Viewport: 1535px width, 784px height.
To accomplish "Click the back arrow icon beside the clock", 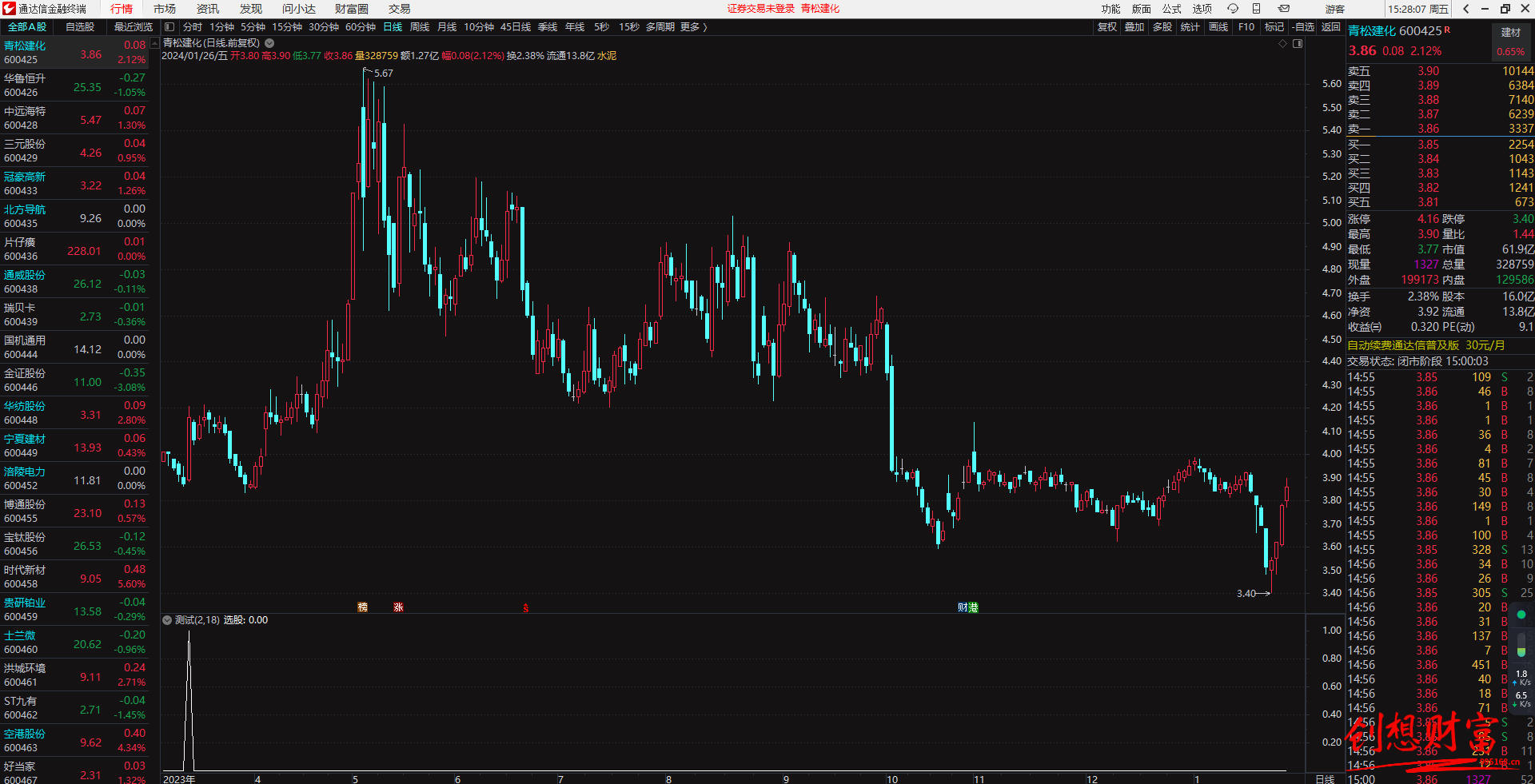I will [1466, 9].
